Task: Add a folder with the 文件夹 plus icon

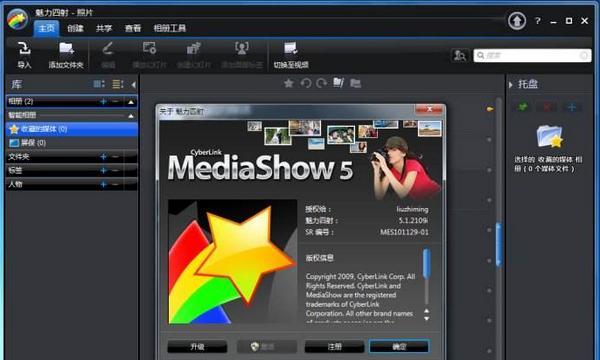Action: point(103,156)
